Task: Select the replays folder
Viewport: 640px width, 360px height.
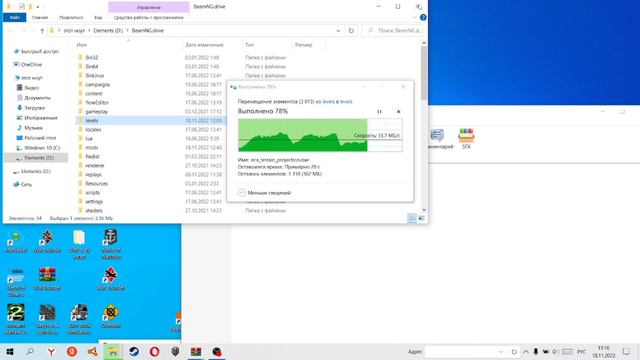Action: tap(93, 174)
